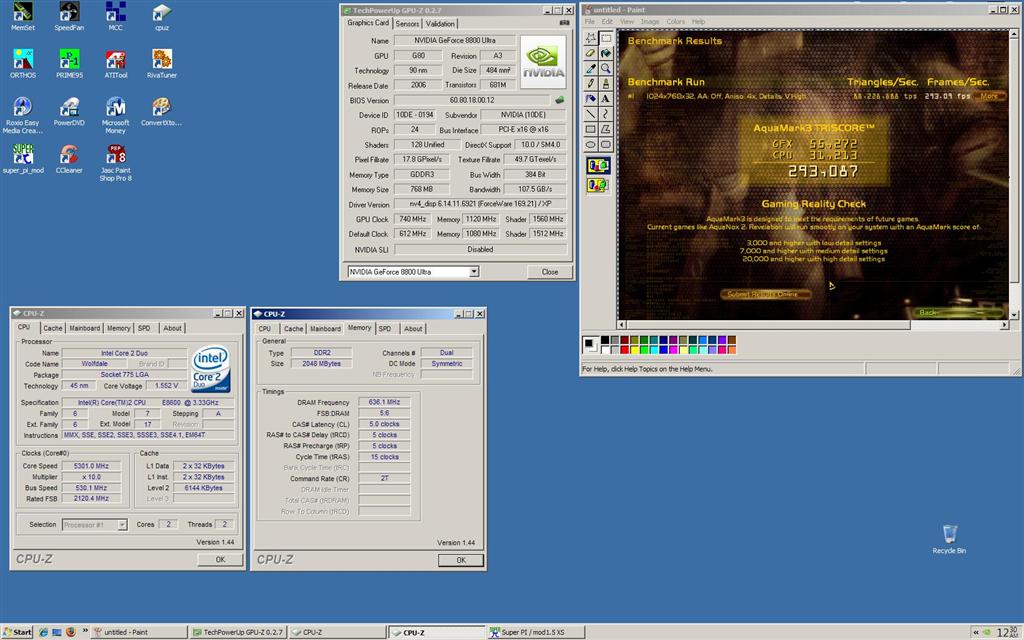Pick the red color swatch in Paint palette

625,349
